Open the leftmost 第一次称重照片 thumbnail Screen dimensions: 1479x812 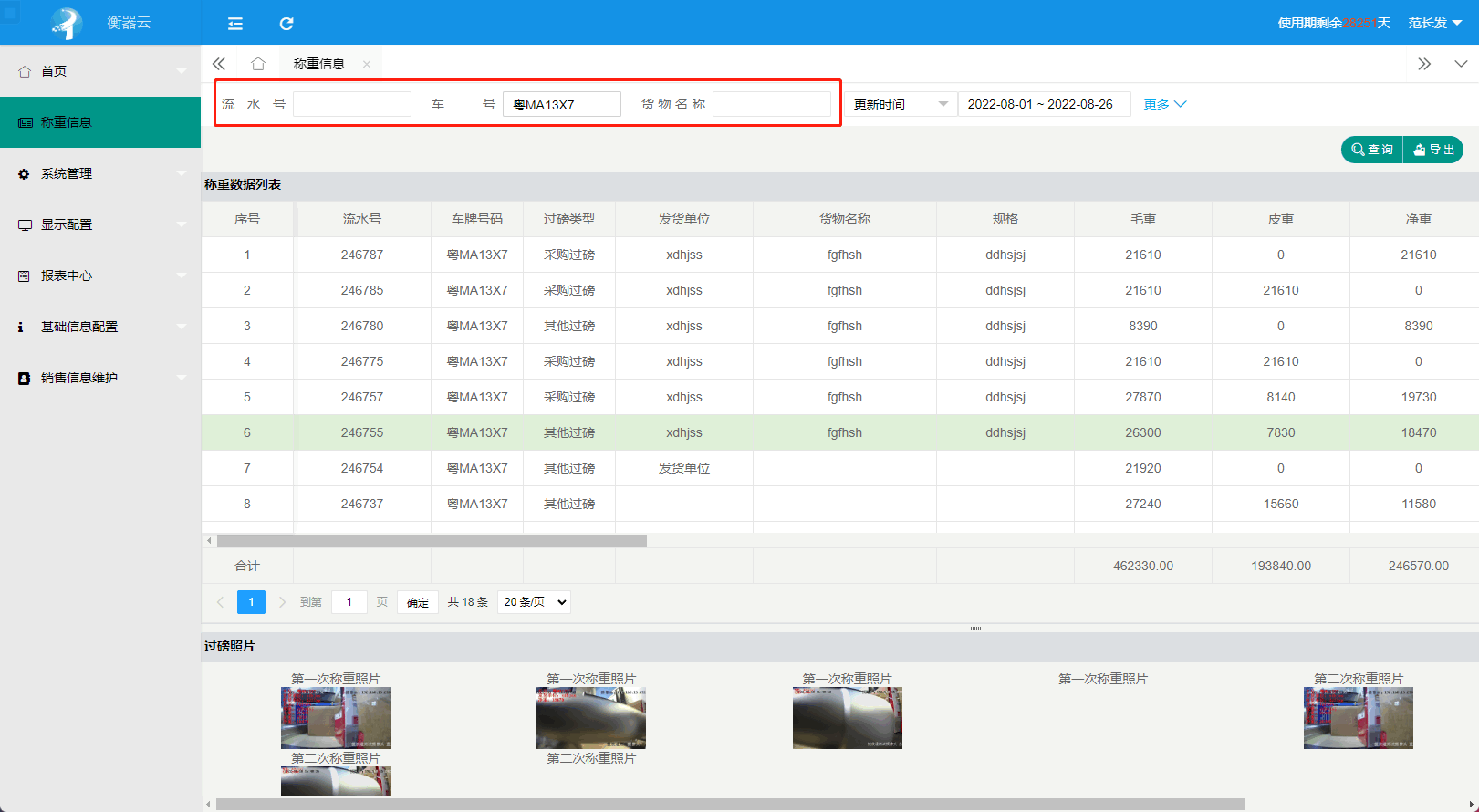(x=336, y=718)
